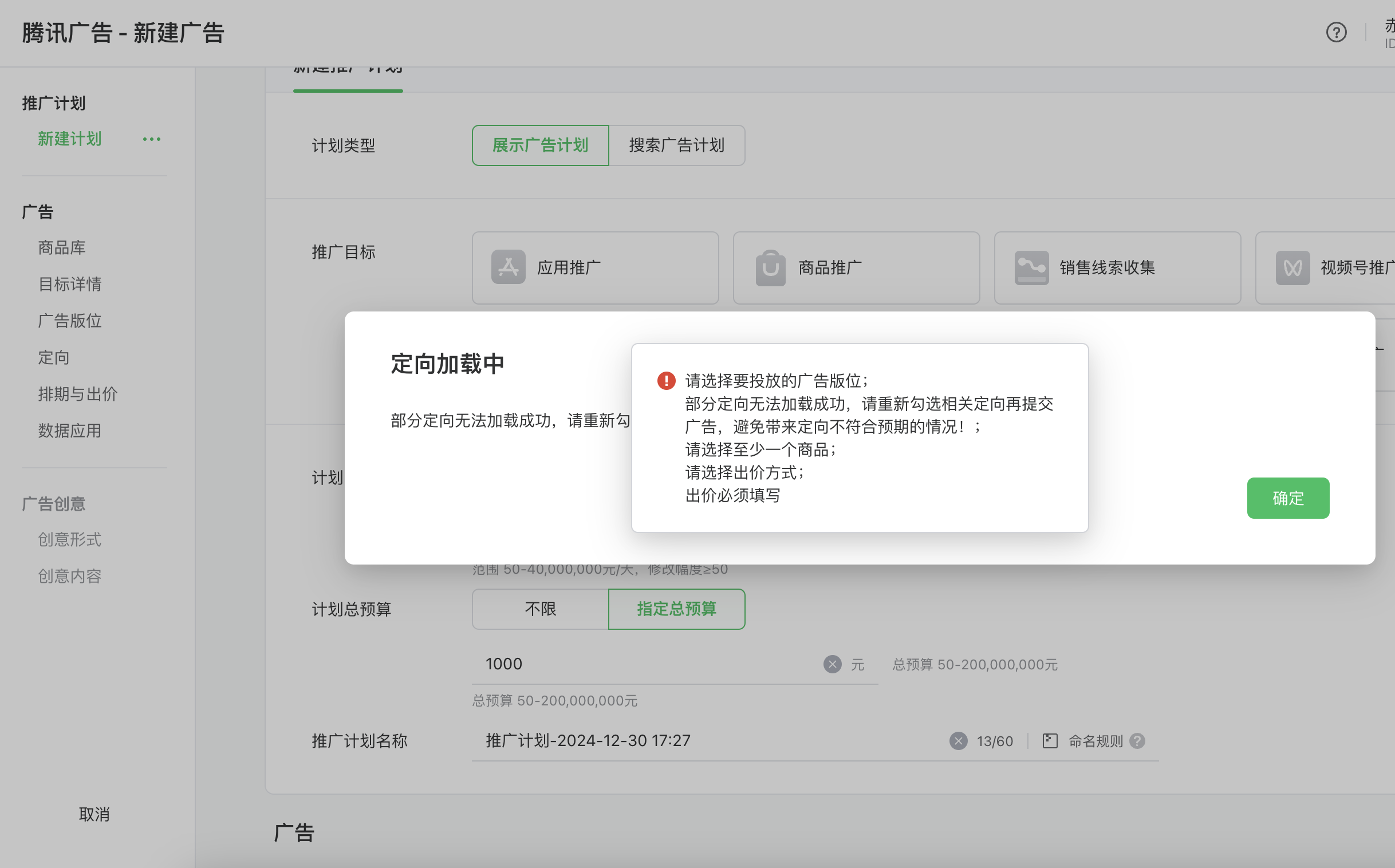Choose 不限 for total budget
Screen dimensions: 1395x868
[539, 609]
